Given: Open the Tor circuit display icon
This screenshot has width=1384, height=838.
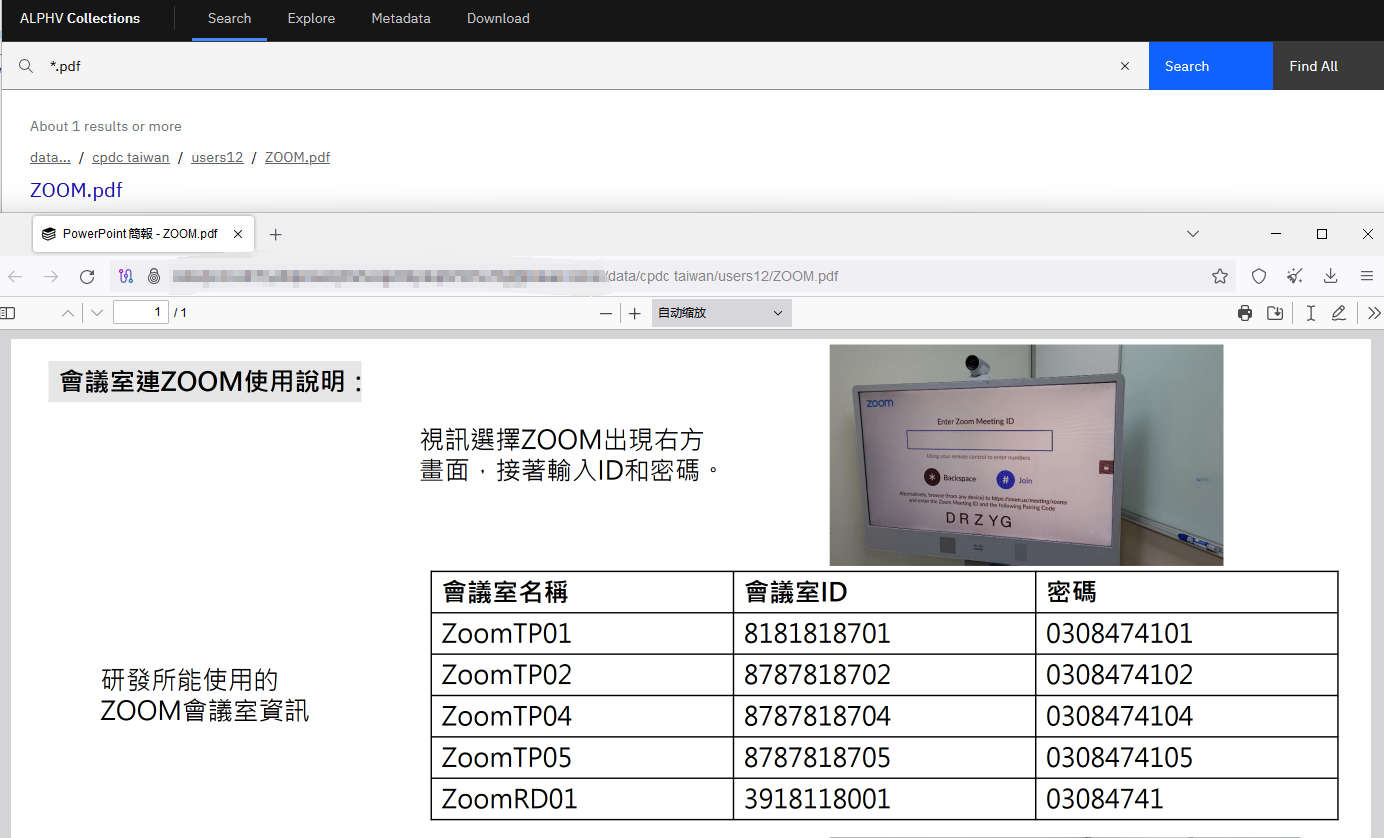Looking at the screenshot, I should coord(126,276).
